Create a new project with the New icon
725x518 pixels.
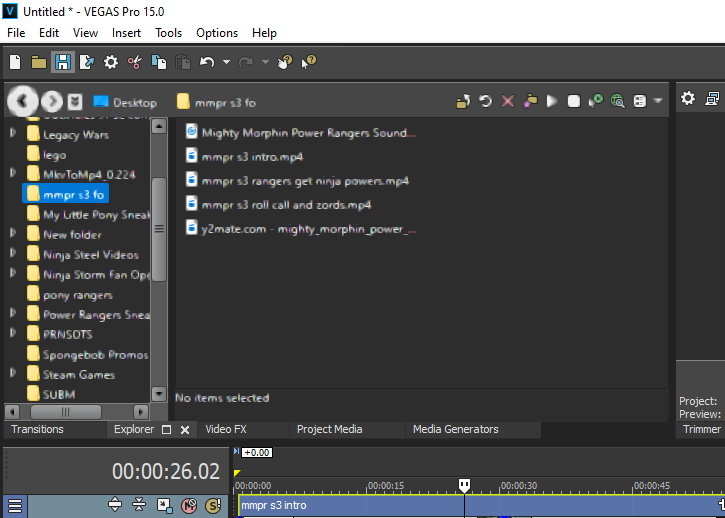15,62
